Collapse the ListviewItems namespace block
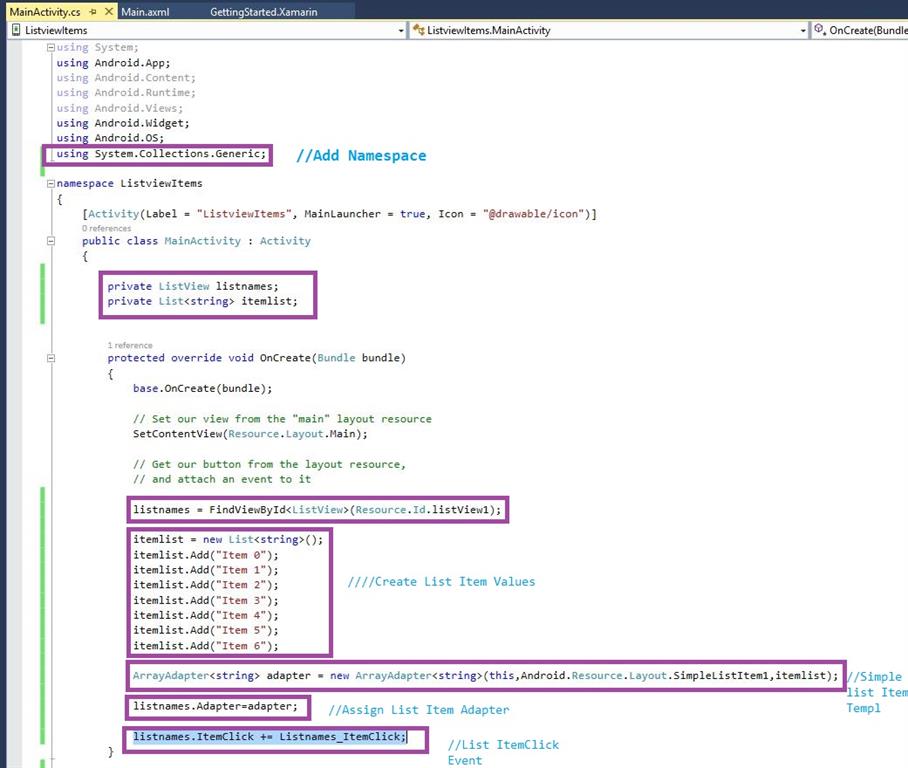 click(x=50, y=184)
